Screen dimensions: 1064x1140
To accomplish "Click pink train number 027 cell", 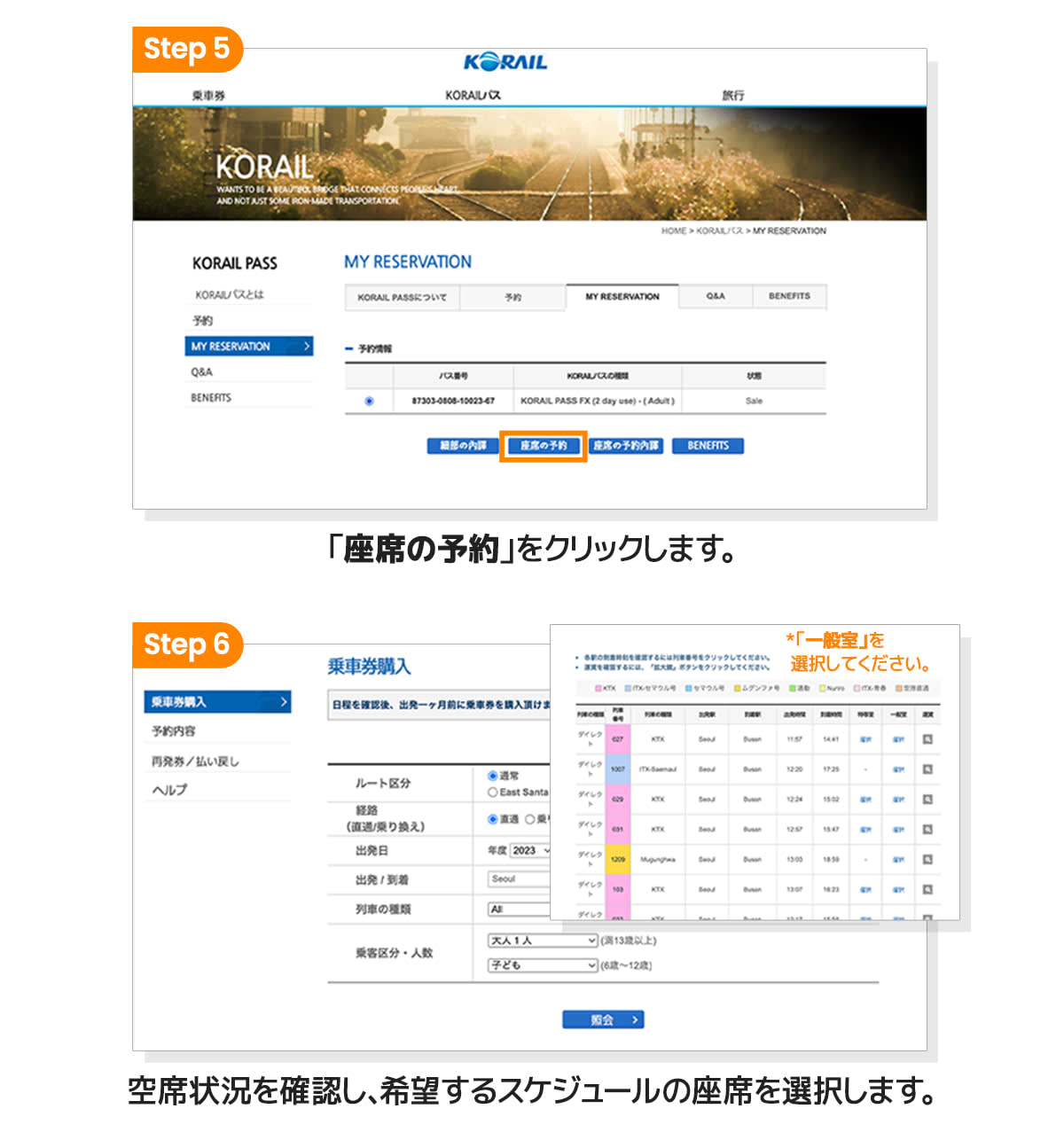I will point(618,739).
